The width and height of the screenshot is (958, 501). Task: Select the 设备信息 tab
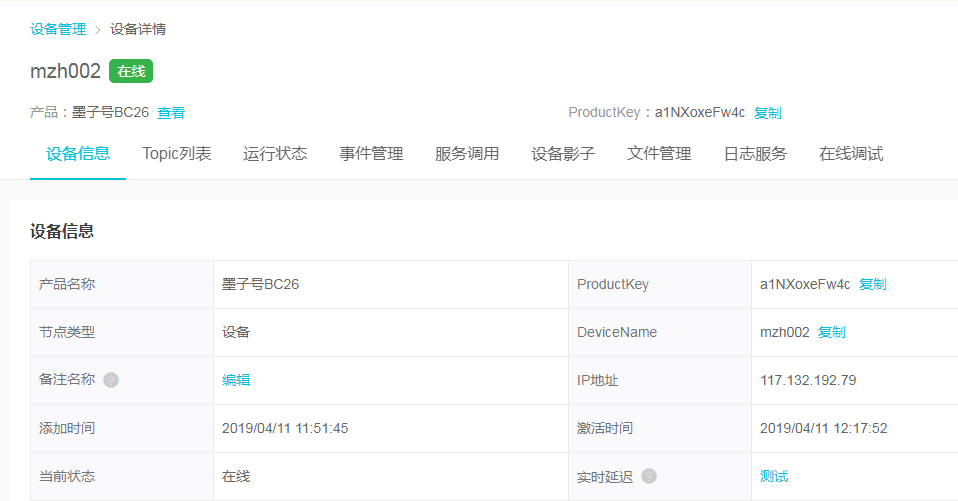(x=78, y=154)
